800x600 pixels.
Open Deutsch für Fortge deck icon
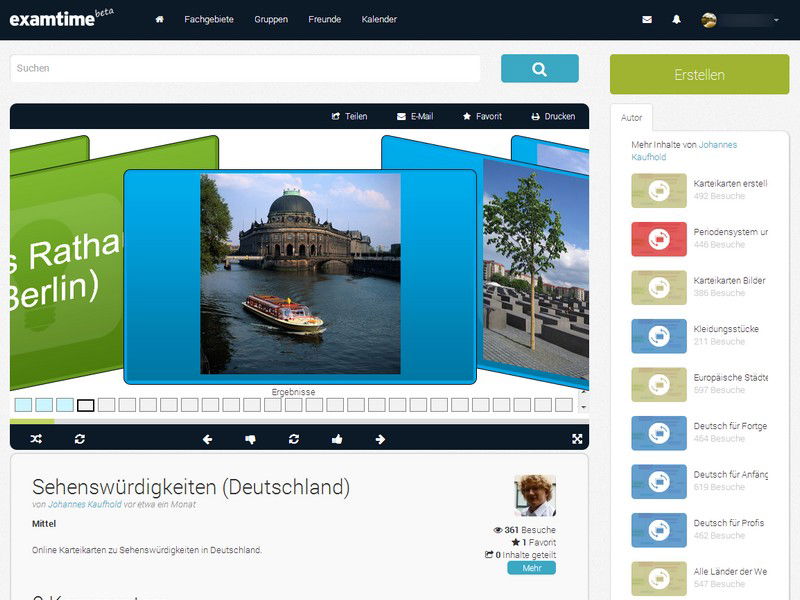point(659,433)
